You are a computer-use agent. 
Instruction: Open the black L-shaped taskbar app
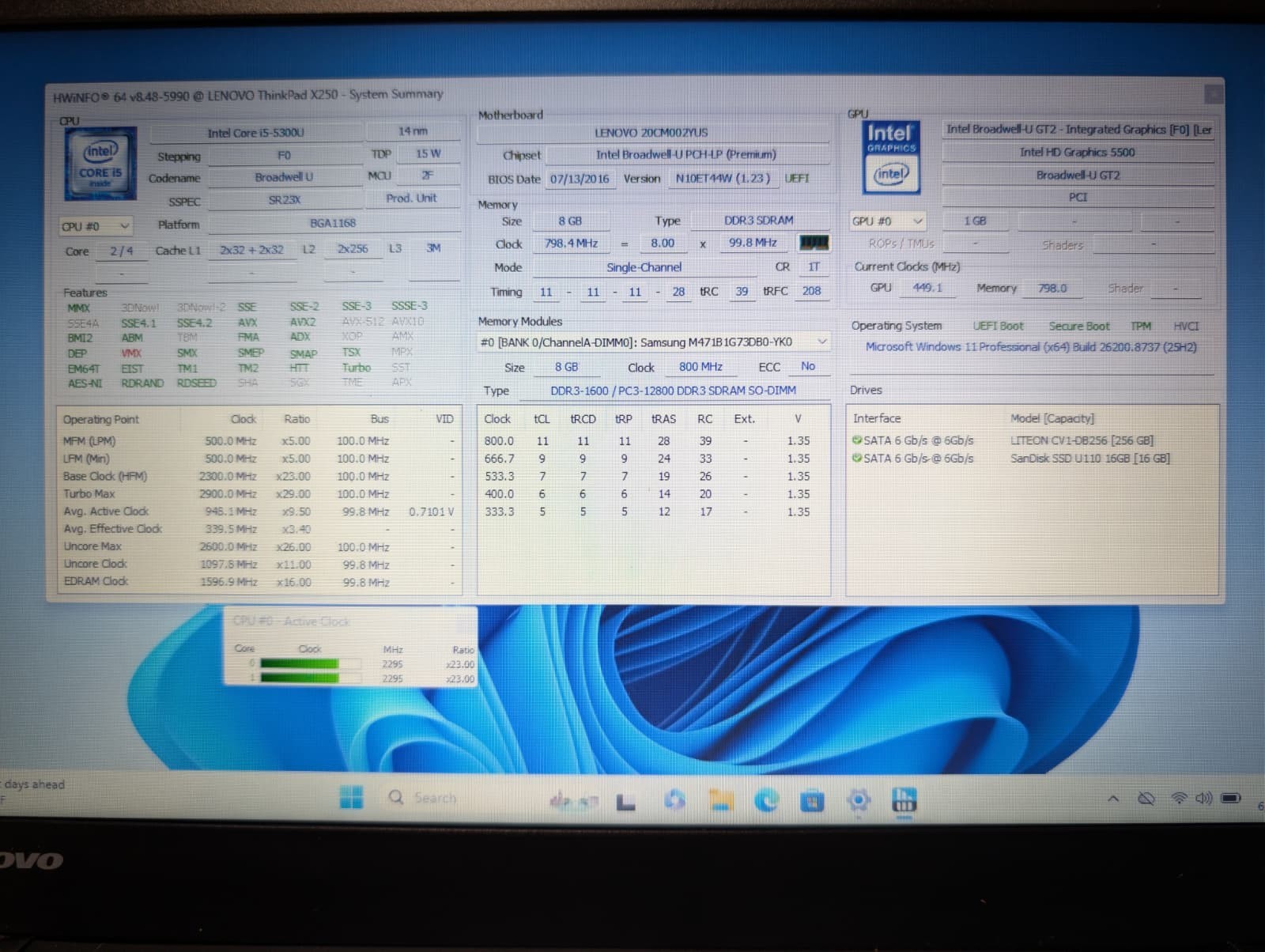pyautogui.click(x=625, y=801)
